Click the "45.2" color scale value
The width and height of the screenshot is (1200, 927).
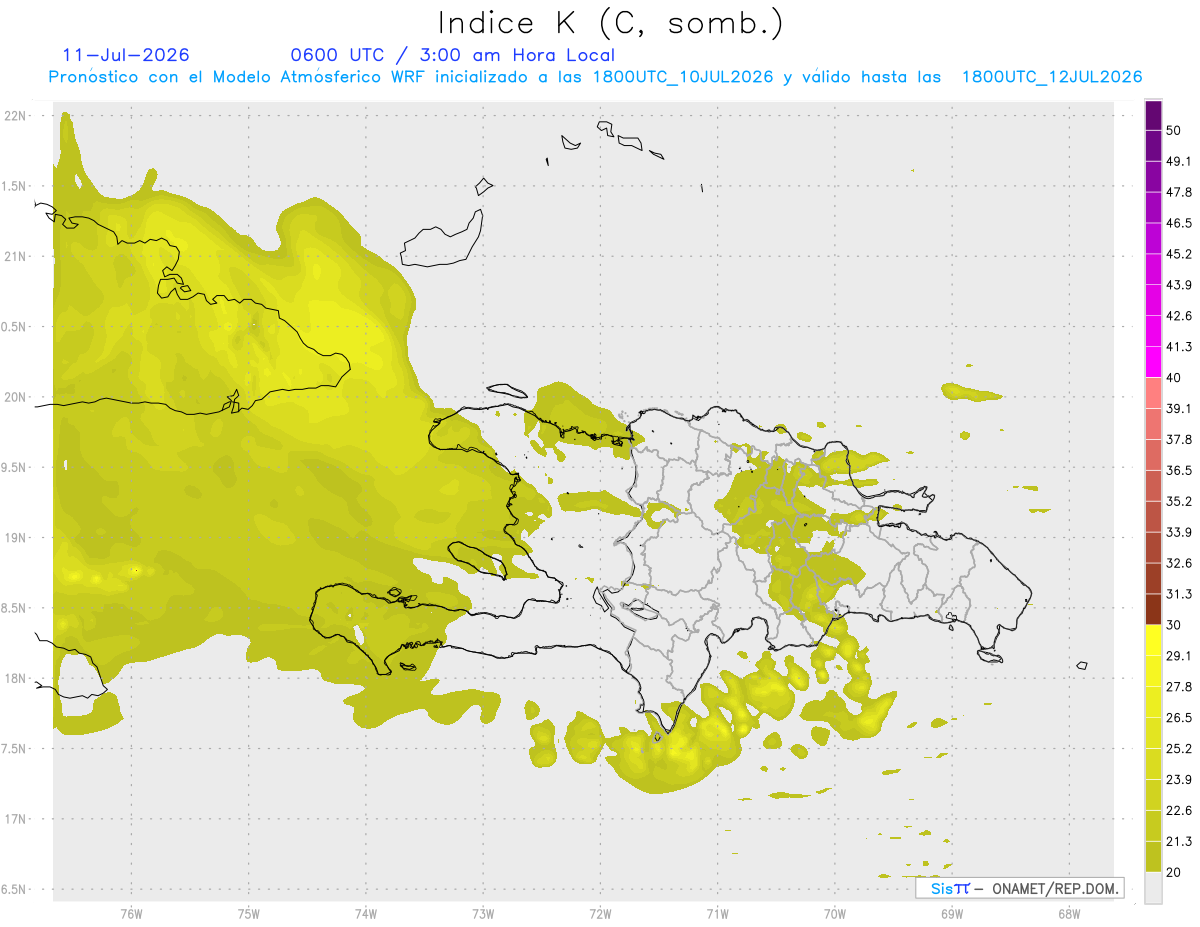point(1179,254)
